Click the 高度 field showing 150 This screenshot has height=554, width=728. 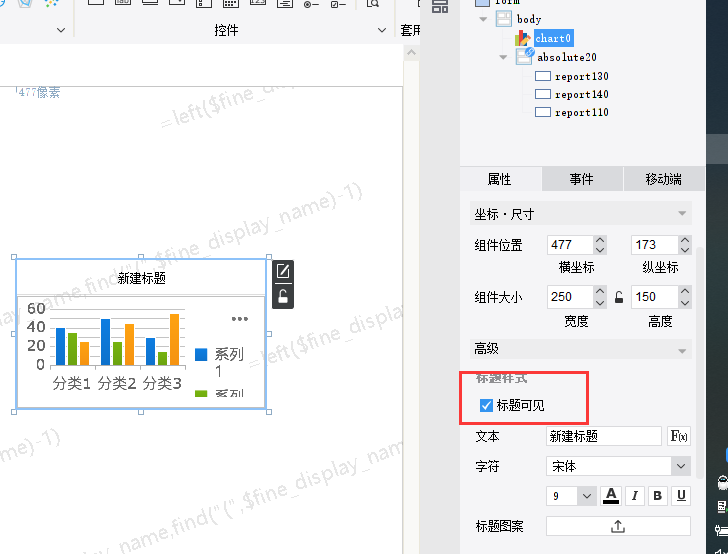655,297
